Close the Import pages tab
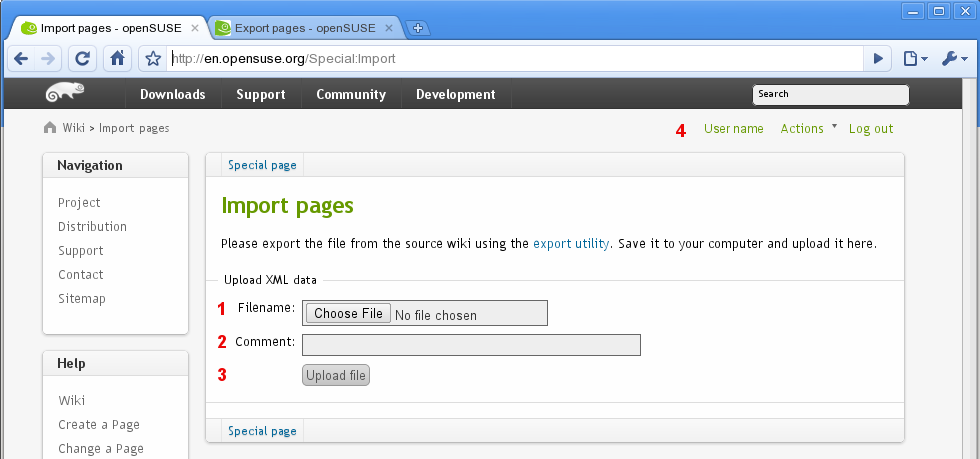Screen dimensions: 980x459 click(195, 28)
